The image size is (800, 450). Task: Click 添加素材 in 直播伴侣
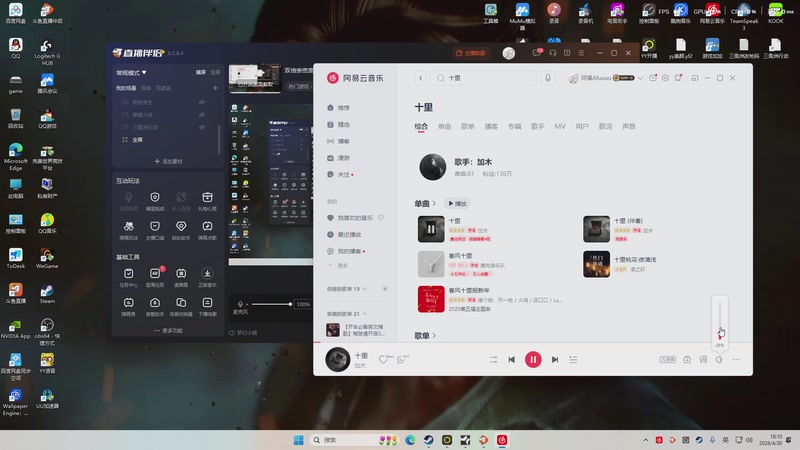168,161
